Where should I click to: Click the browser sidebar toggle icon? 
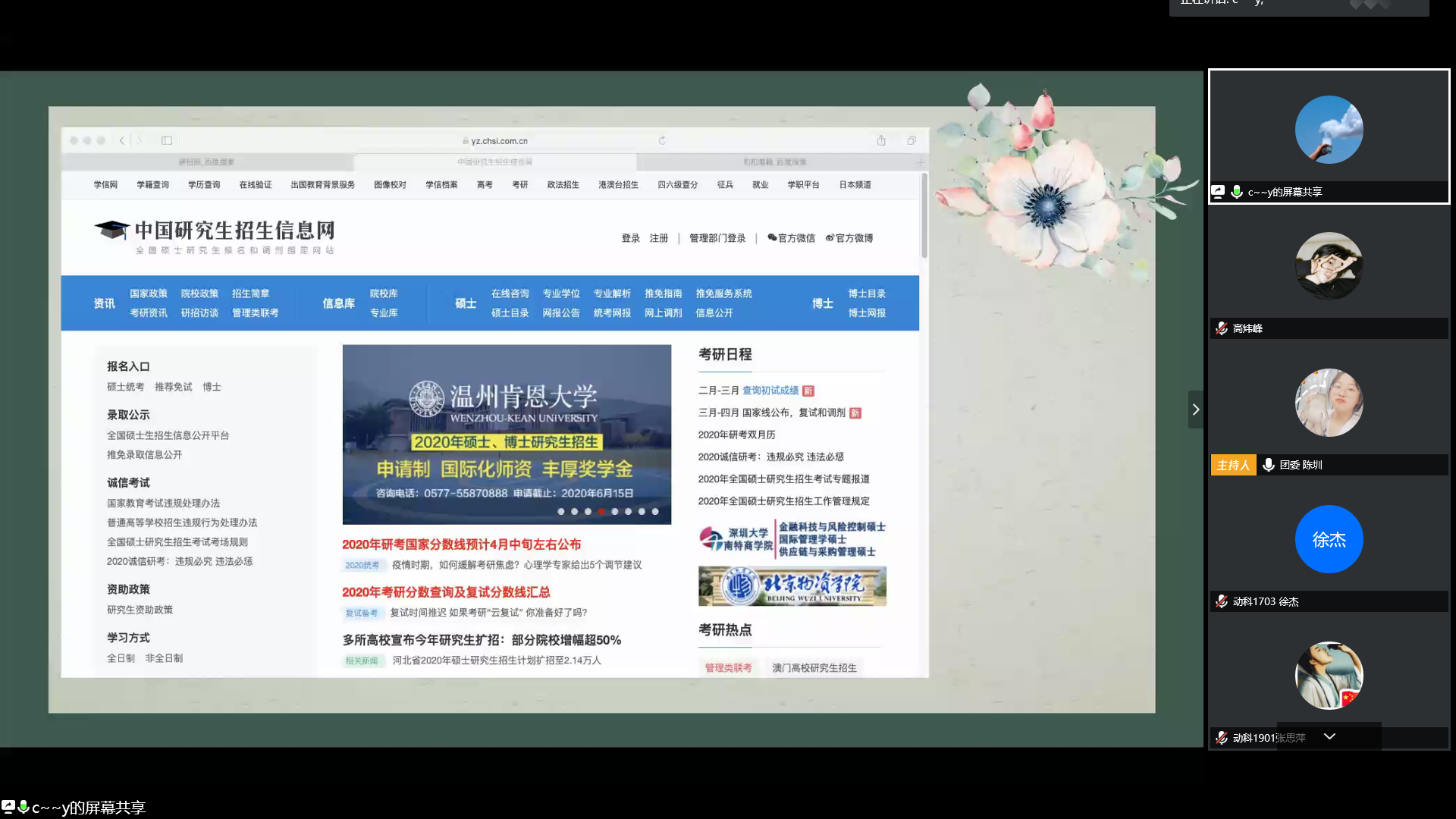[167, 140]
